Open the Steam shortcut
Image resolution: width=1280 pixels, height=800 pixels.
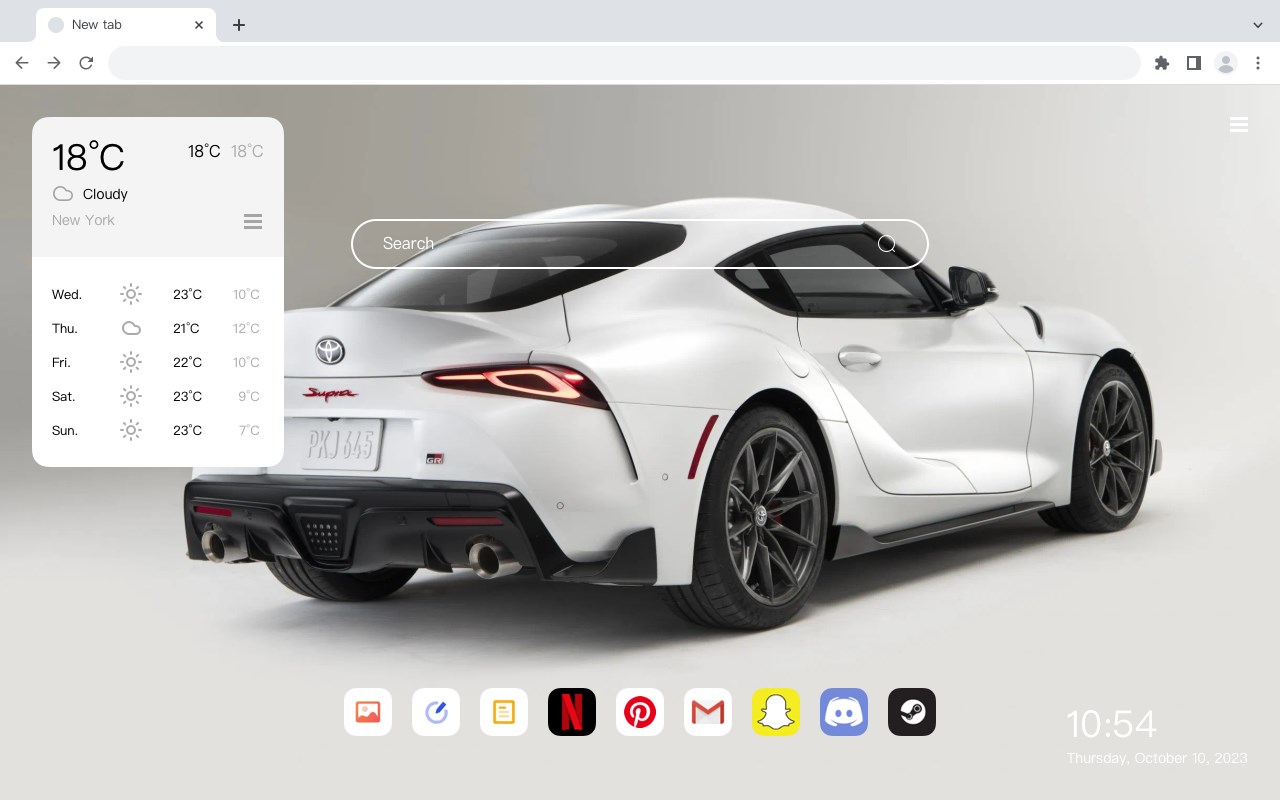coord(912,712)
